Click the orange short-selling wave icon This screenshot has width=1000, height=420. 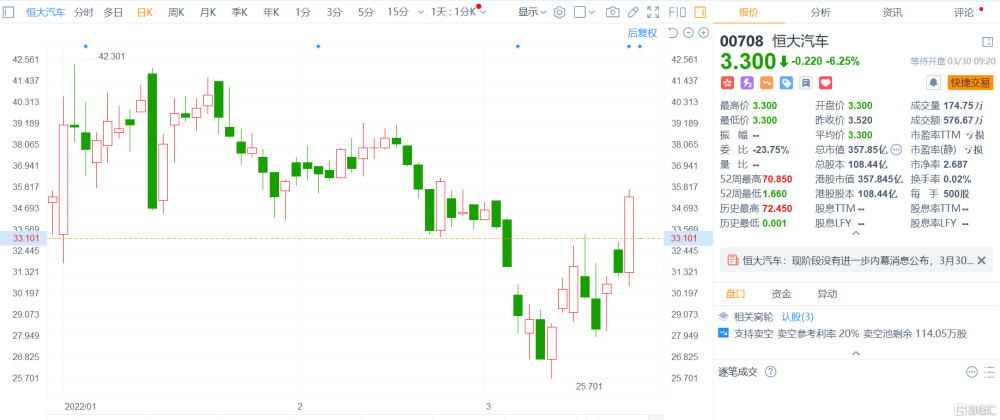pyautogui.click(x=767, y=82)
